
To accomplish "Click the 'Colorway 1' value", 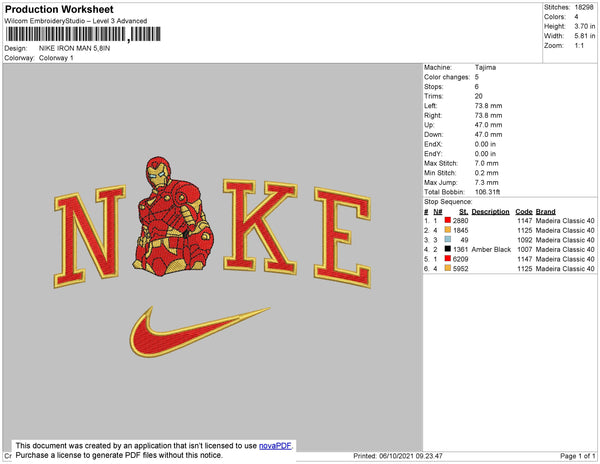I will click(56, 58).
